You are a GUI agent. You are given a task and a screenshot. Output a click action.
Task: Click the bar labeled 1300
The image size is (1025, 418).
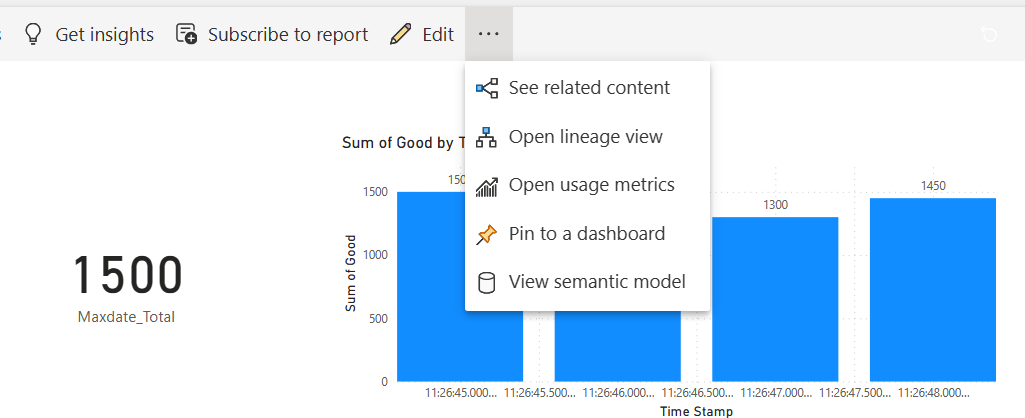(775, 299)
